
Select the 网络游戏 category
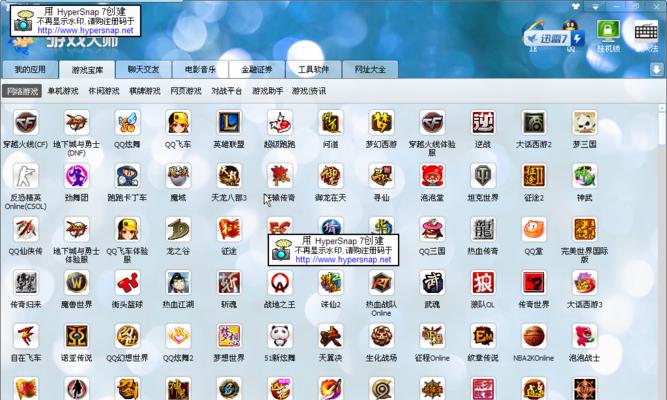pos(22,91)
